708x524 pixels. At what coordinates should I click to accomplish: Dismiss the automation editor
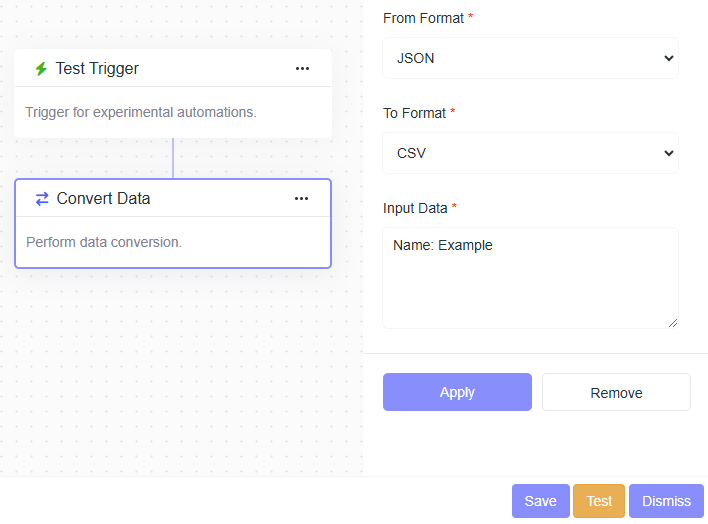coord(666,501)
